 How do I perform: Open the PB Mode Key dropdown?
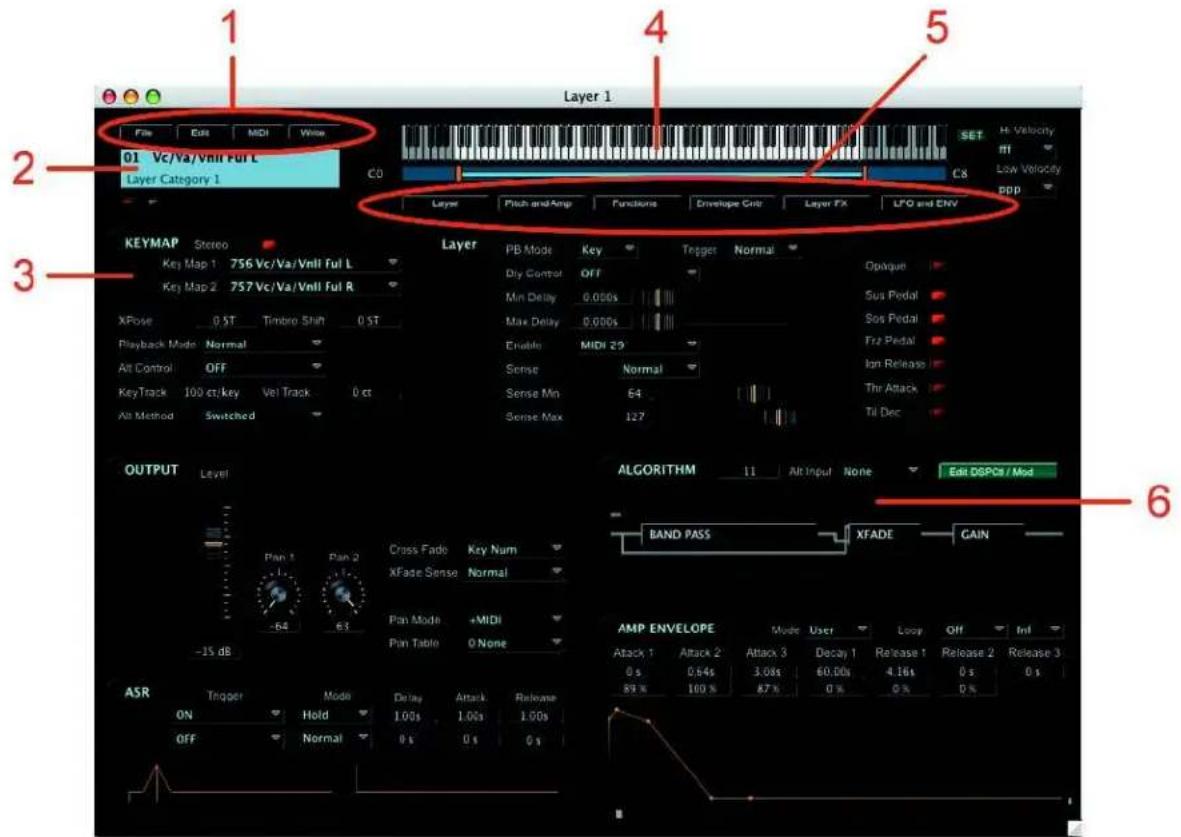point(607,249)
